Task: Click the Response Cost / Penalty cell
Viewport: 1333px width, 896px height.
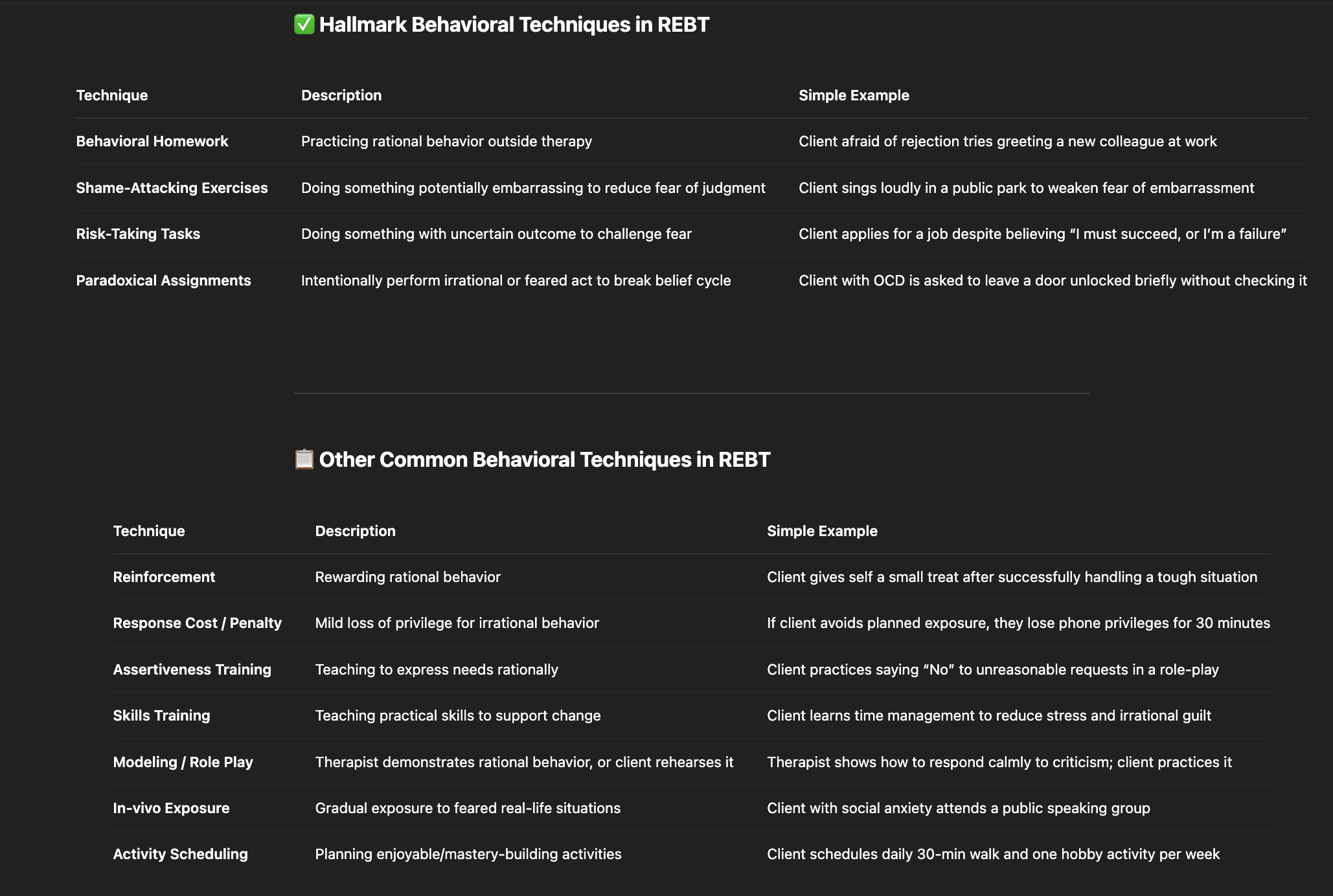Action: click(198, 623)
